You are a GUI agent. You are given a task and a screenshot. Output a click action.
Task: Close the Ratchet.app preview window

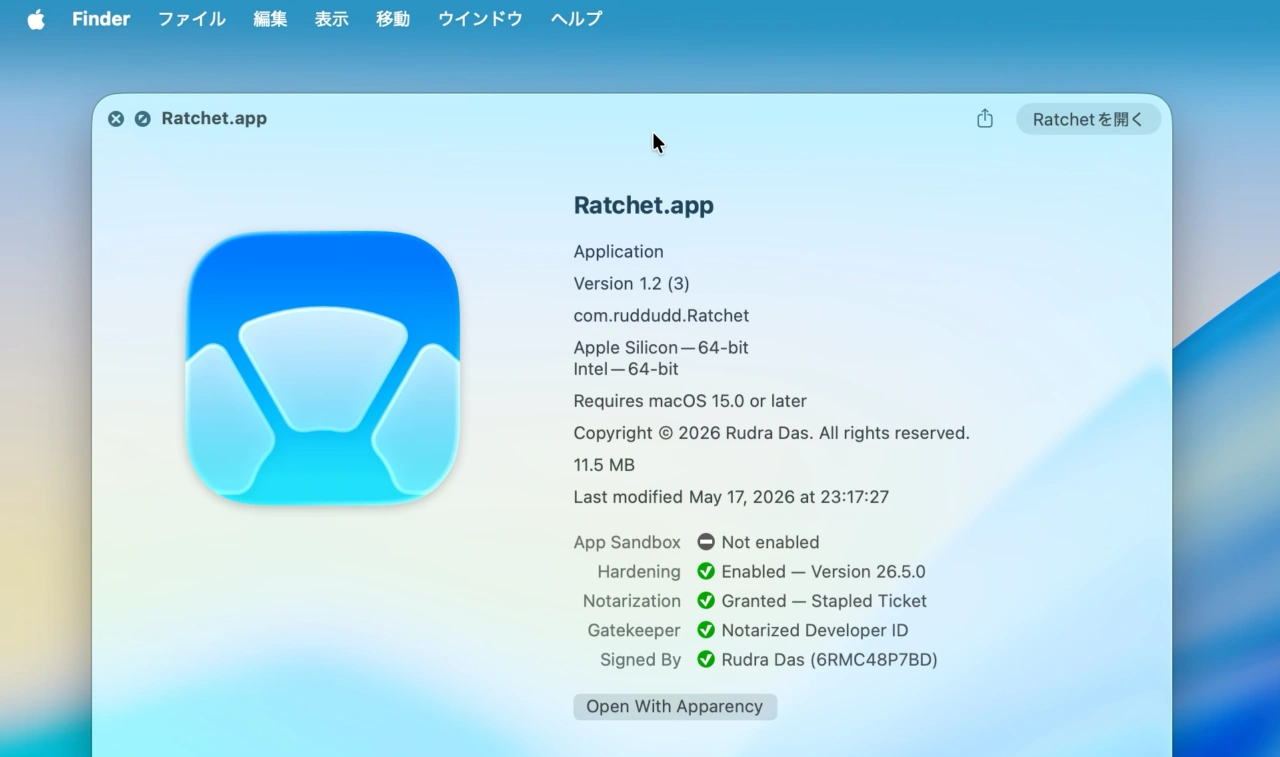[116, 119]
